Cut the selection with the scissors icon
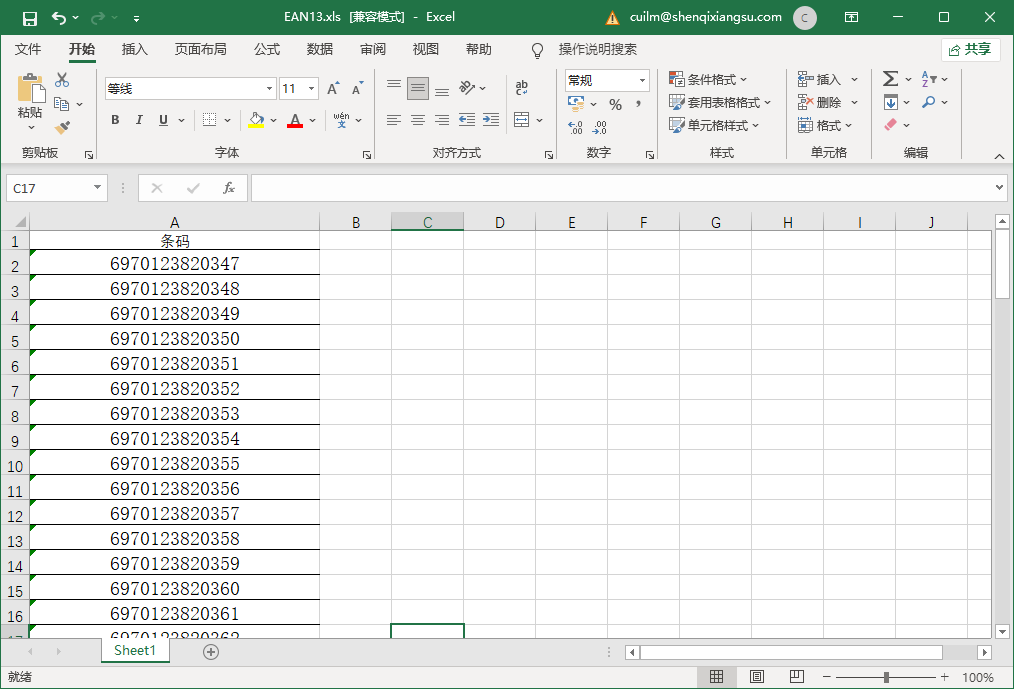Image resolution: width=1014 pixels, height=689 pixels. pyautogui.click(x=62, y=80)
